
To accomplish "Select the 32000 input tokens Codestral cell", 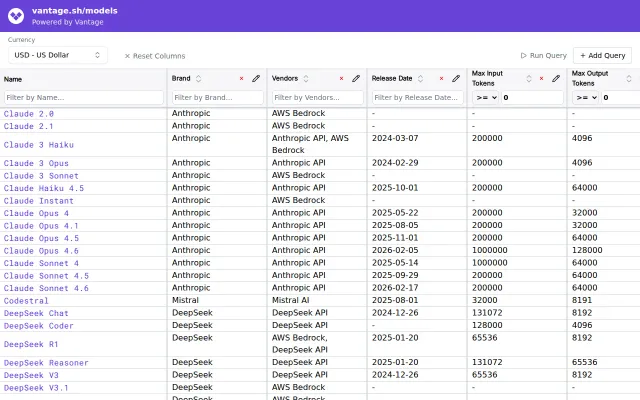I will tap(517, 300).
